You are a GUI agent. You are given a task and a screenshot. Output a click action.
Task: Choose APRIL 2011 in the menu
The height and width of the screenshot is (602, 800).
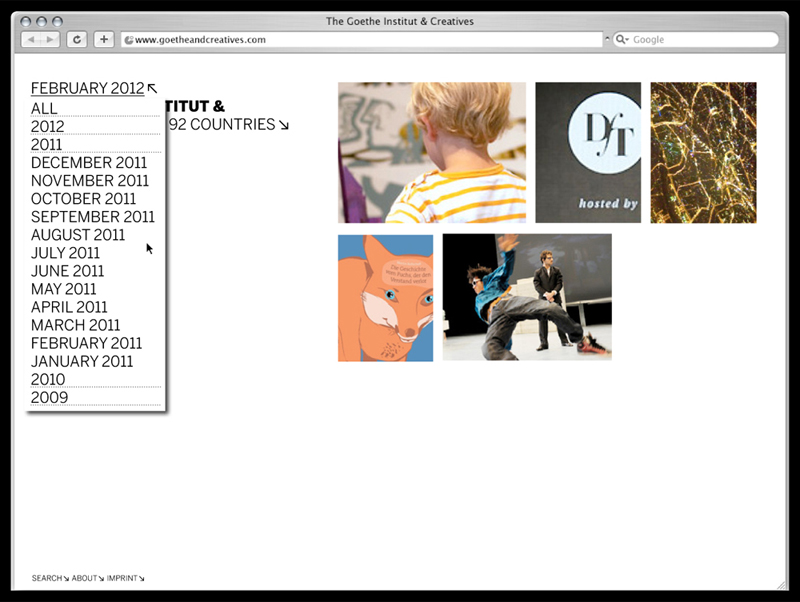click(69, 307)
